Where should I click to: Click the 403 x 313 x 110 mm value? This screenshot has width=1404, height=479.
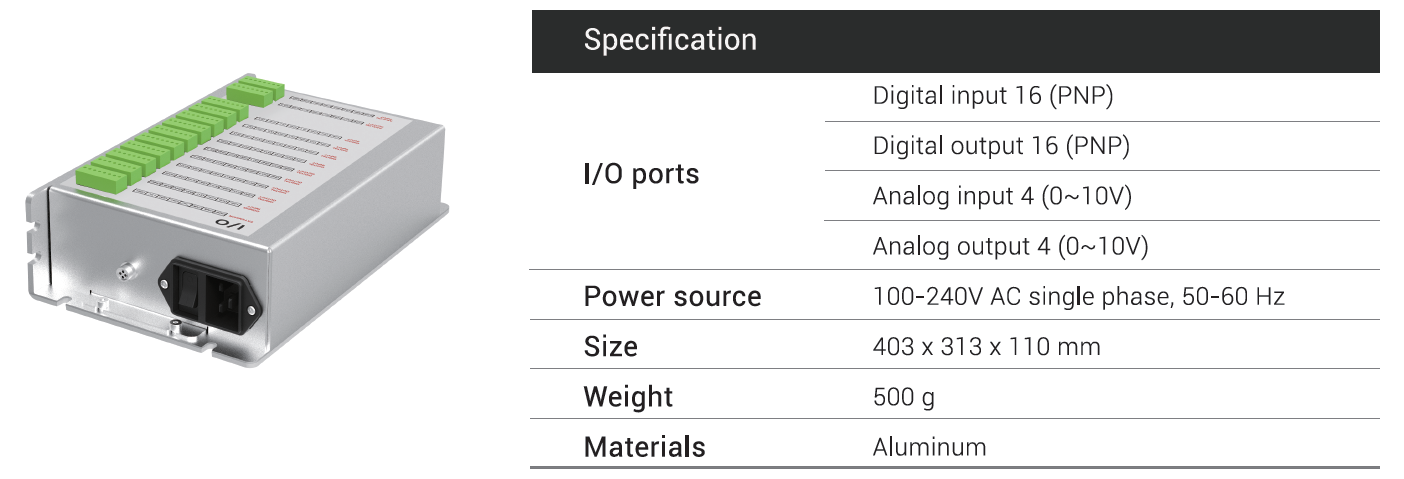pos(986,347)
